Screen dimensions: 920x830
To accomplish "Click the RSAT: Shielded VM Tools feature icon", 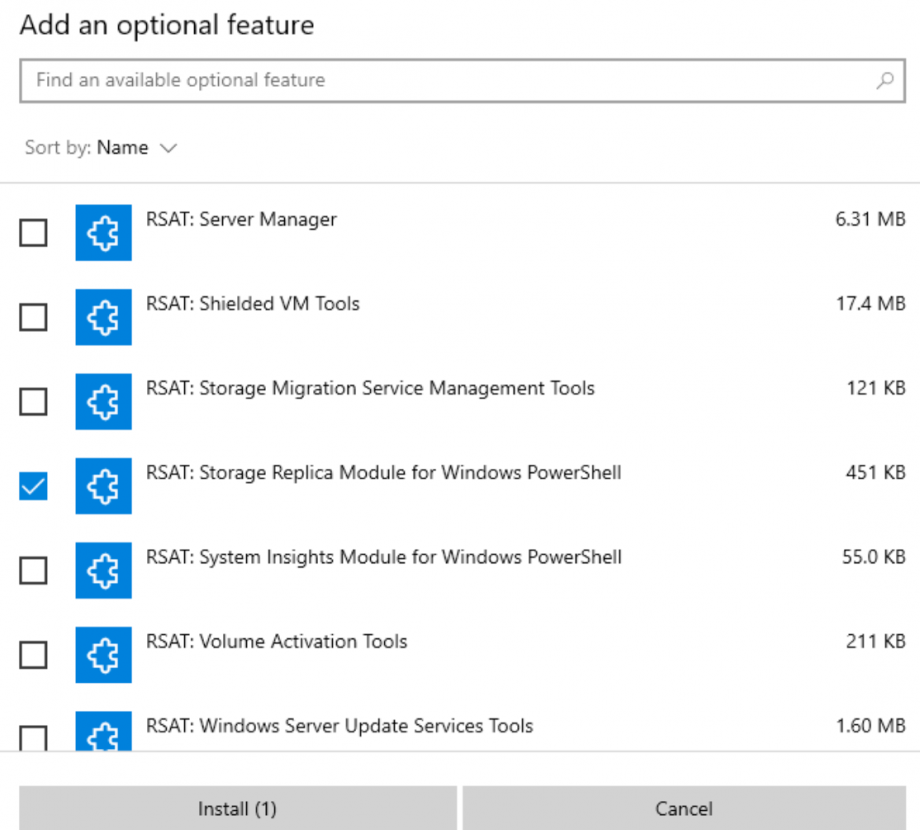I will click(x=103, y=317).
